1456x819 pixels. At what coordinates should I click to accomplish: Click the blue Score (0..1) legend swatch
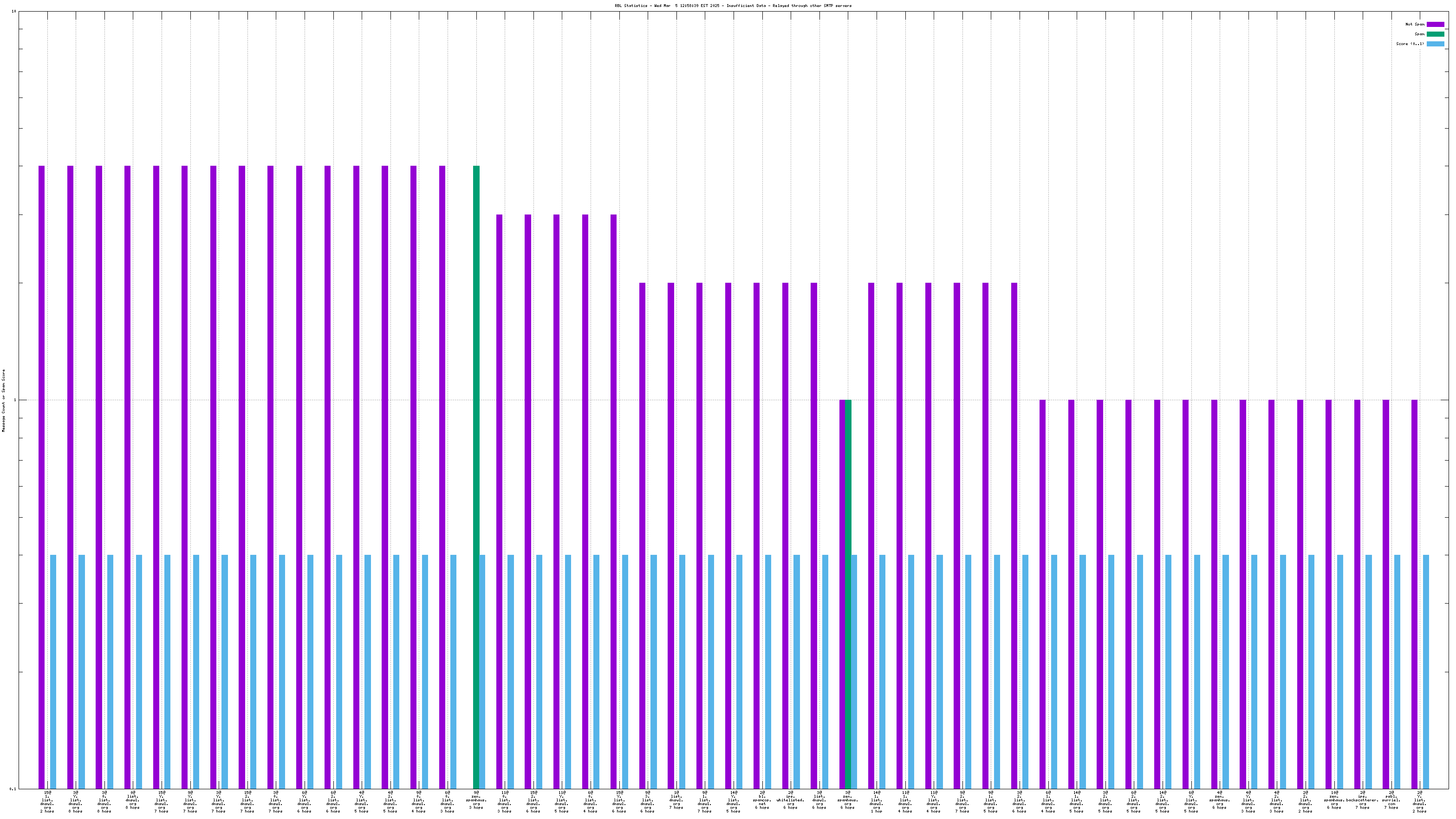click(x=1435, y=44)
